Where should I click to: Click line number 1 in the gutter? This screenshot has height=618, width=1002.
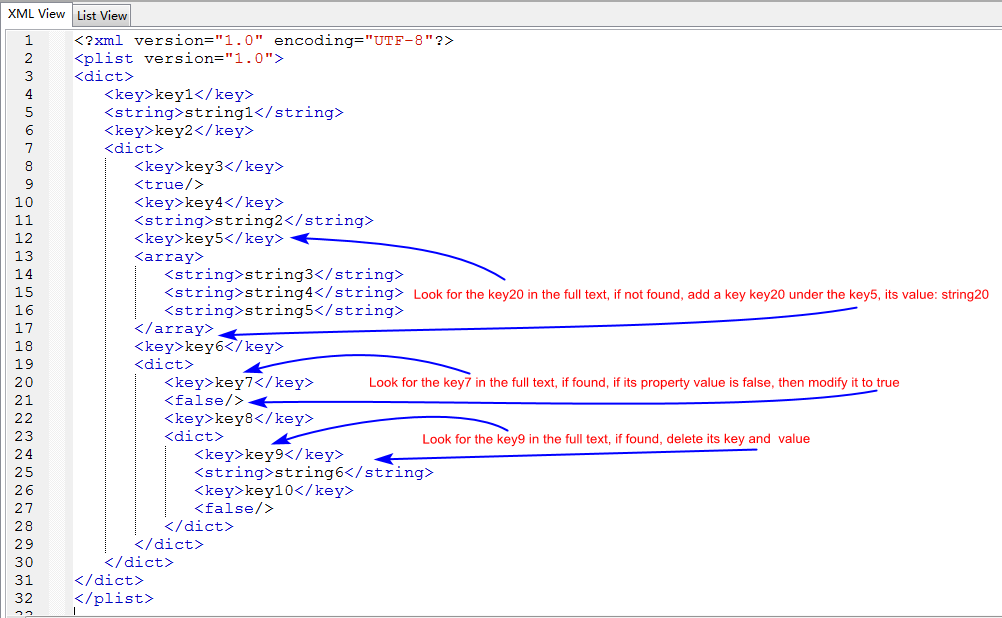[x=29, y=41]
